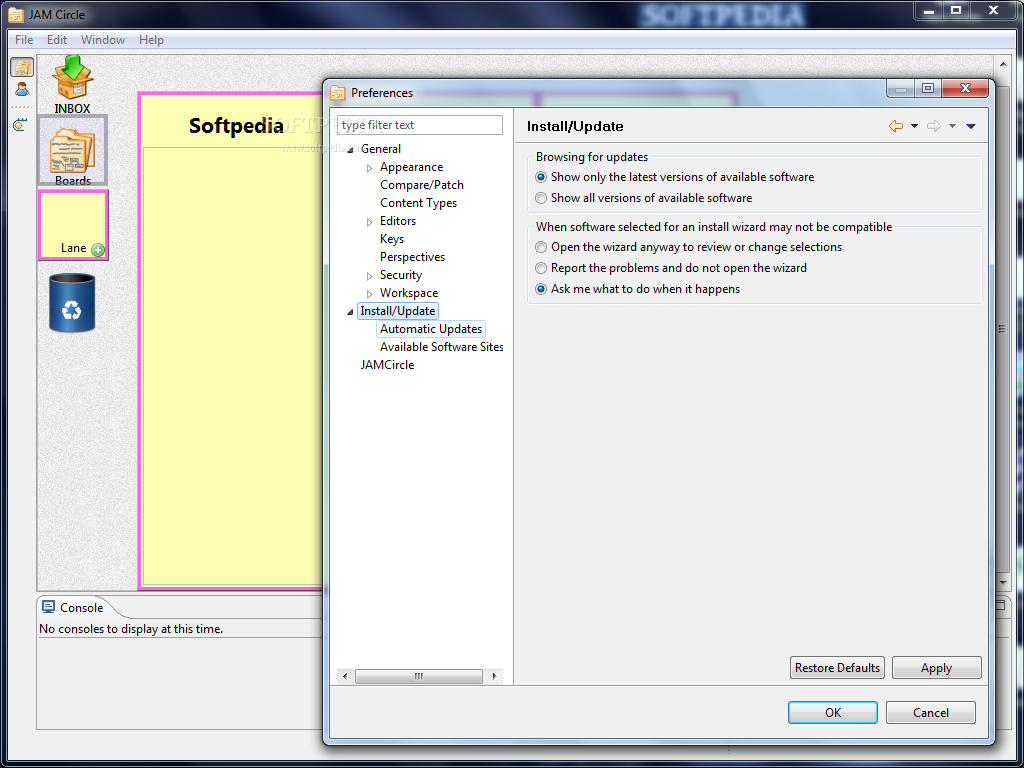Viewport: 1024px width, 768px height.
Task: Select Keys in preferences tree
Action: (x=392, y=239)
